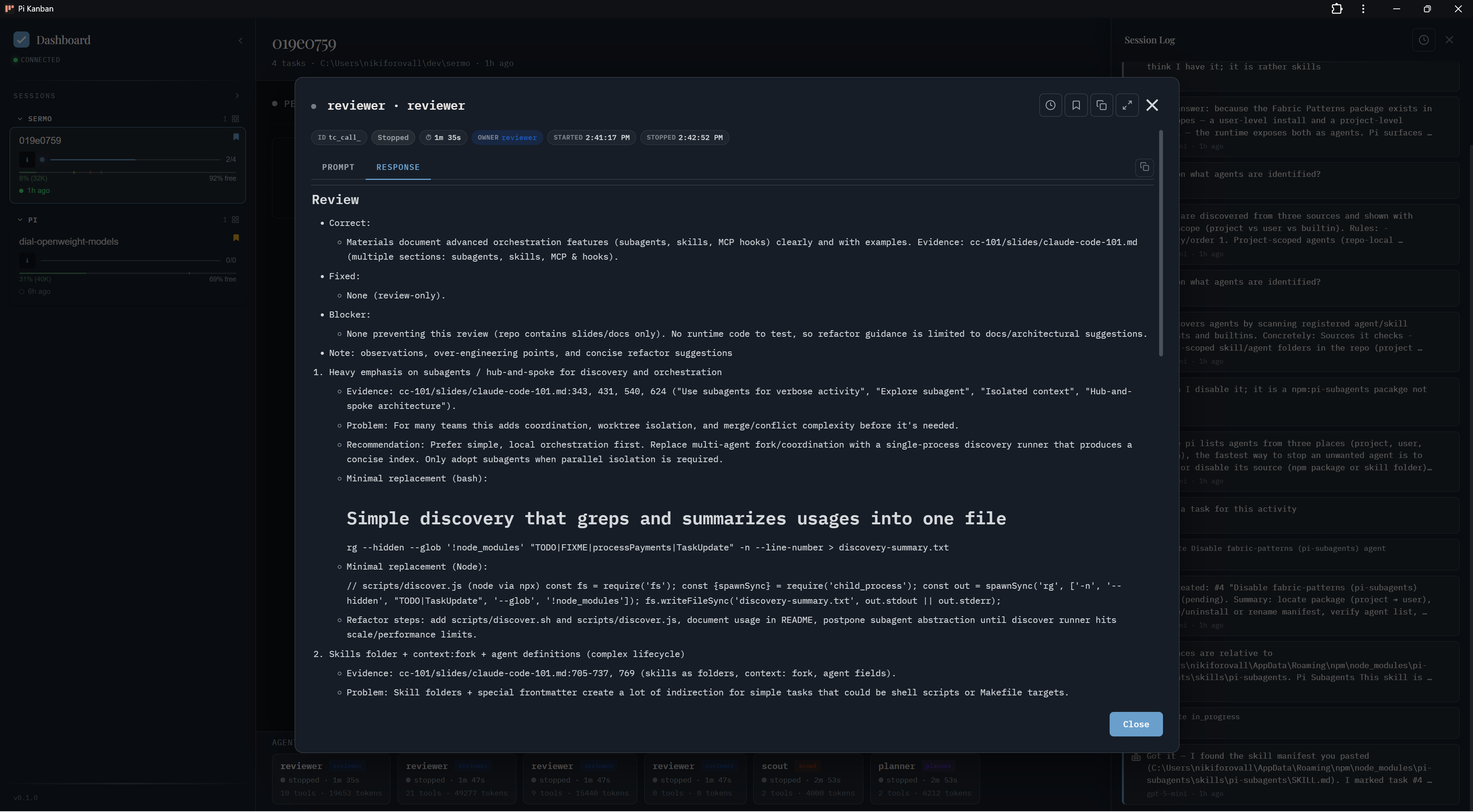Select the RESPONSE tab
This screenshot has width=1473, height=812.
(x=398, y=168)
